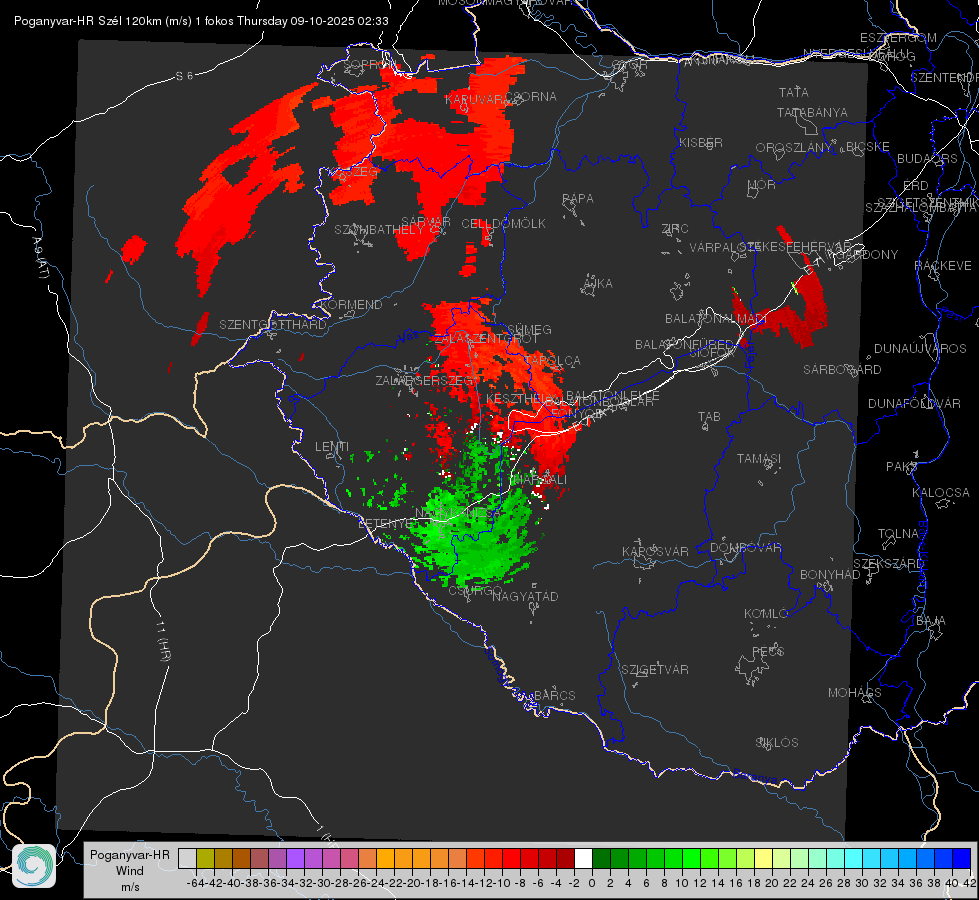979x900 pixels.
Task: Click the PECS city label
Action: [x=767, y=651]
